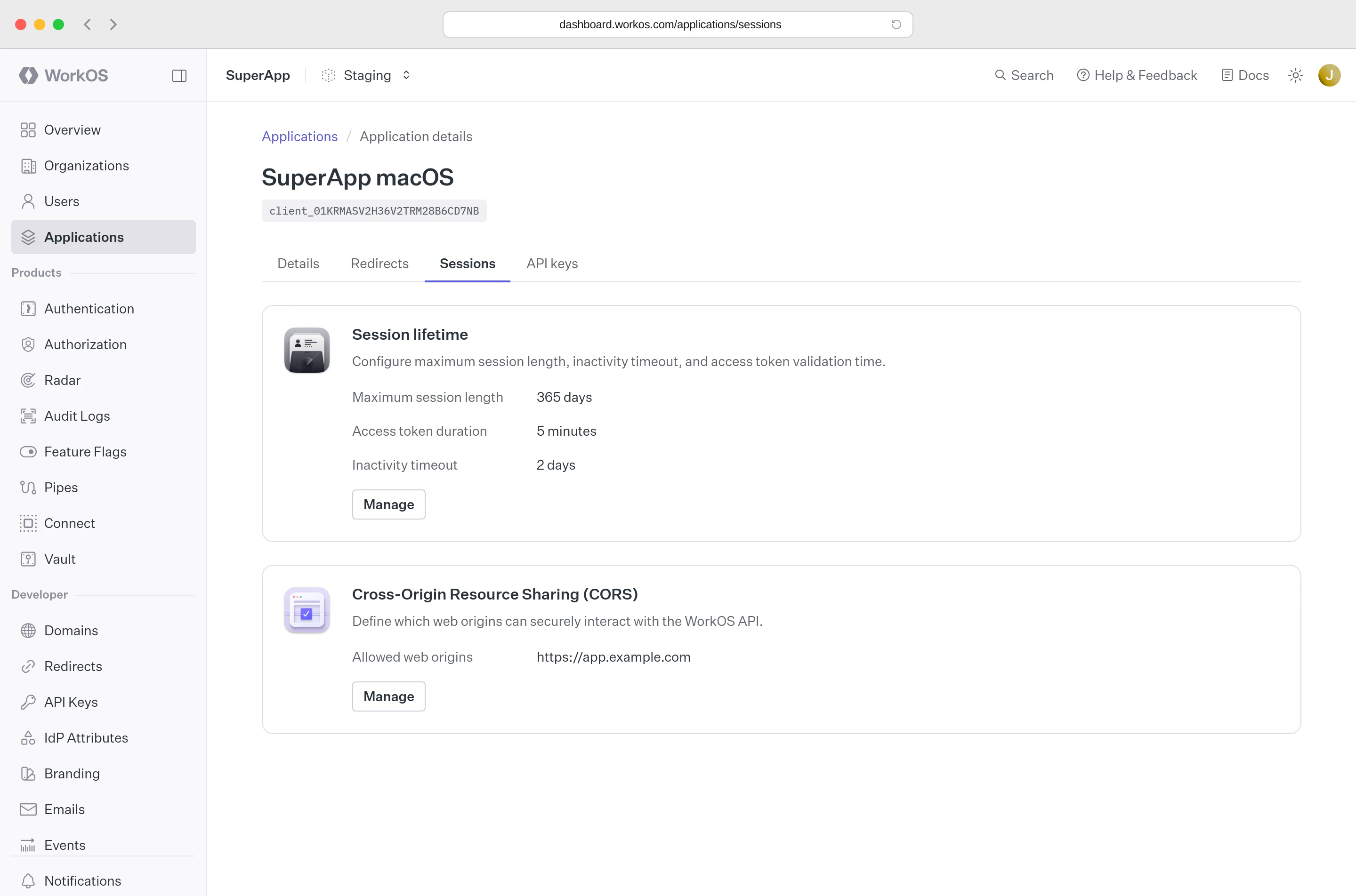The width and height of the screenshot is (1356, 896).
Task: Click the Inactivity timeout label
Action: (x=405, y=465)
